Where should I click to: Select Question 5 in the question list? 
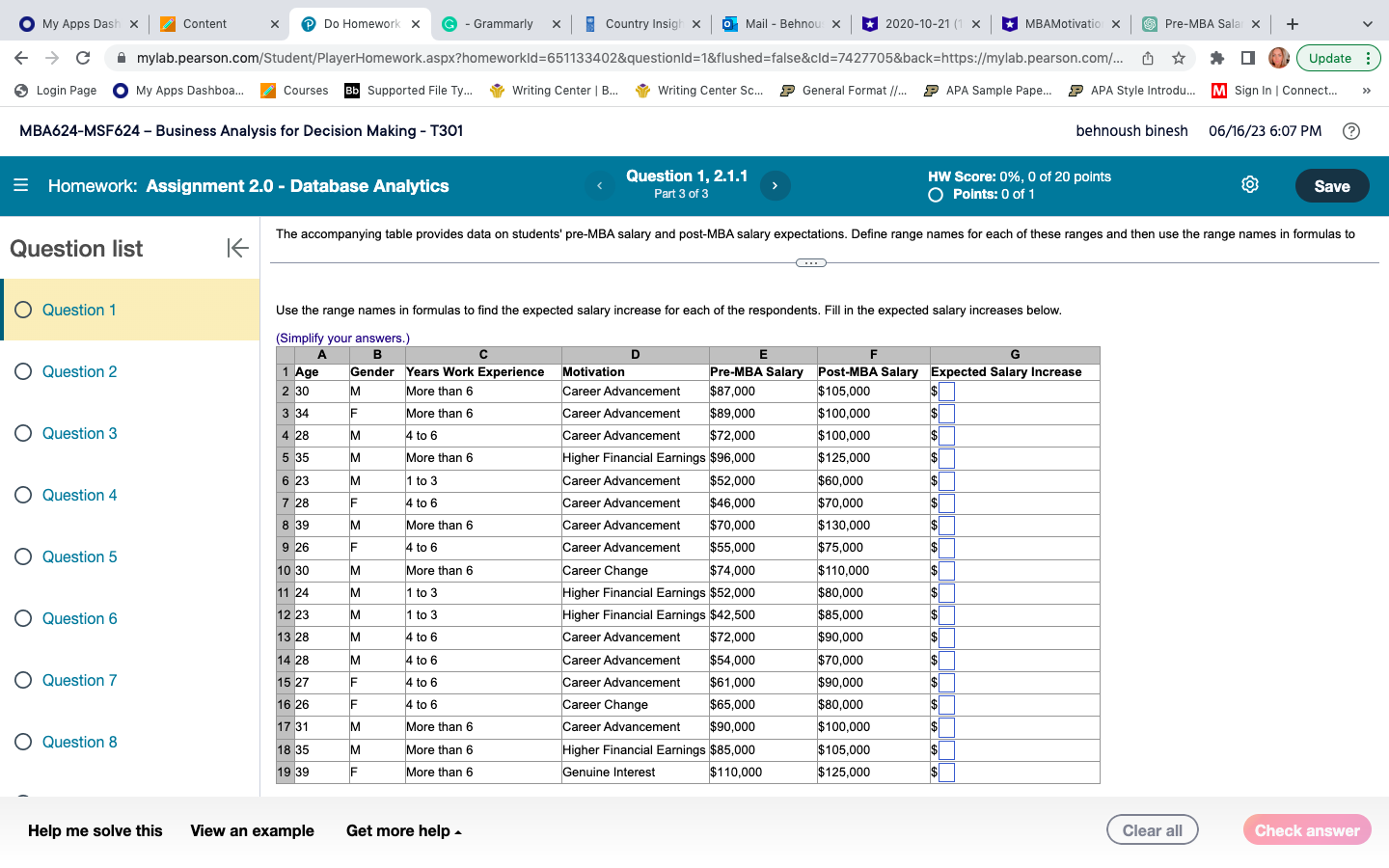pyautogui.click(x=79, y=557)
